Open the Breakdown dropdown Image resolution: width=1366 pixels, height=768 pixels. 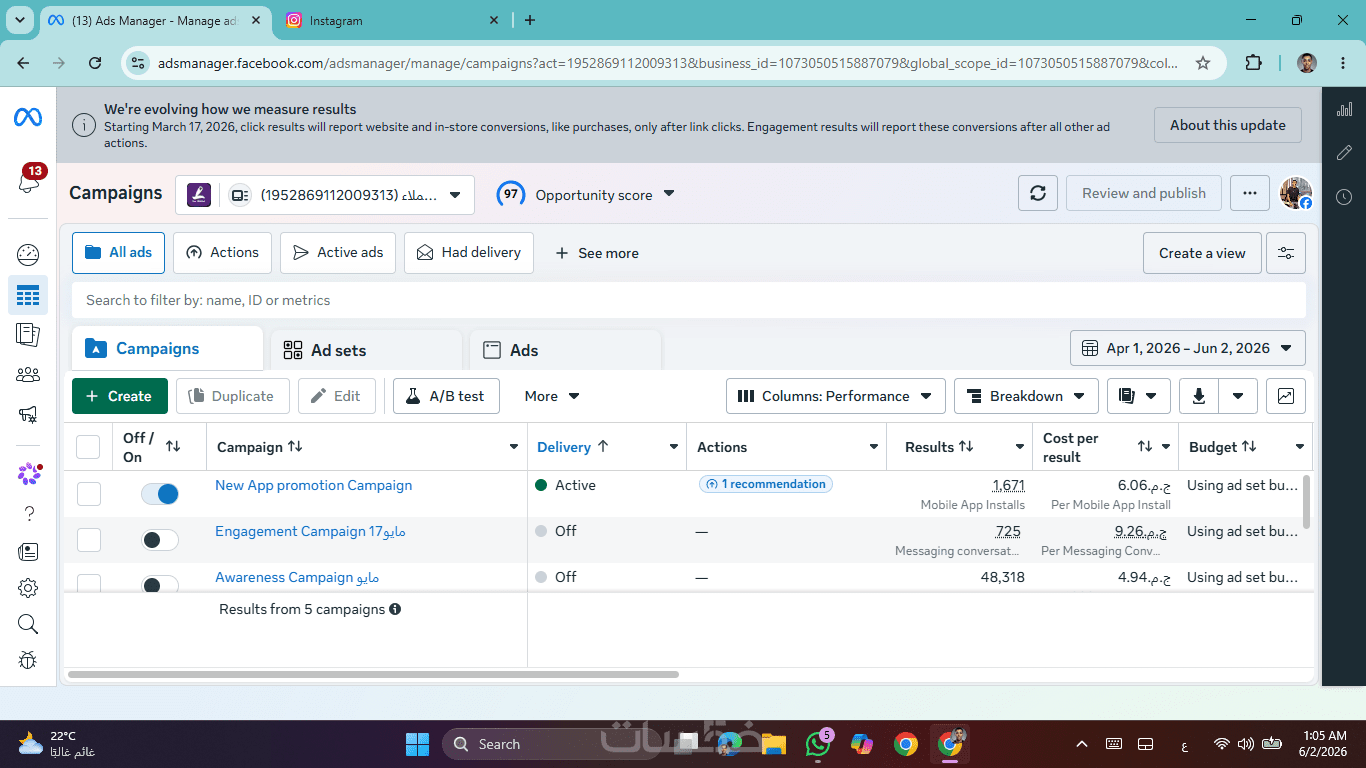click(x=1026, y=396)
